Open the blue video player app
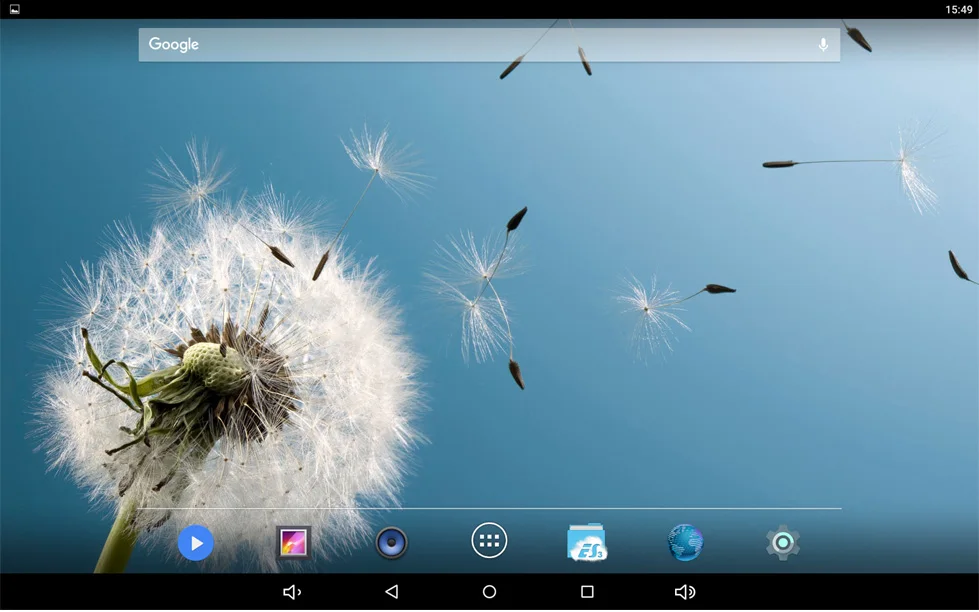 point(196,543)
